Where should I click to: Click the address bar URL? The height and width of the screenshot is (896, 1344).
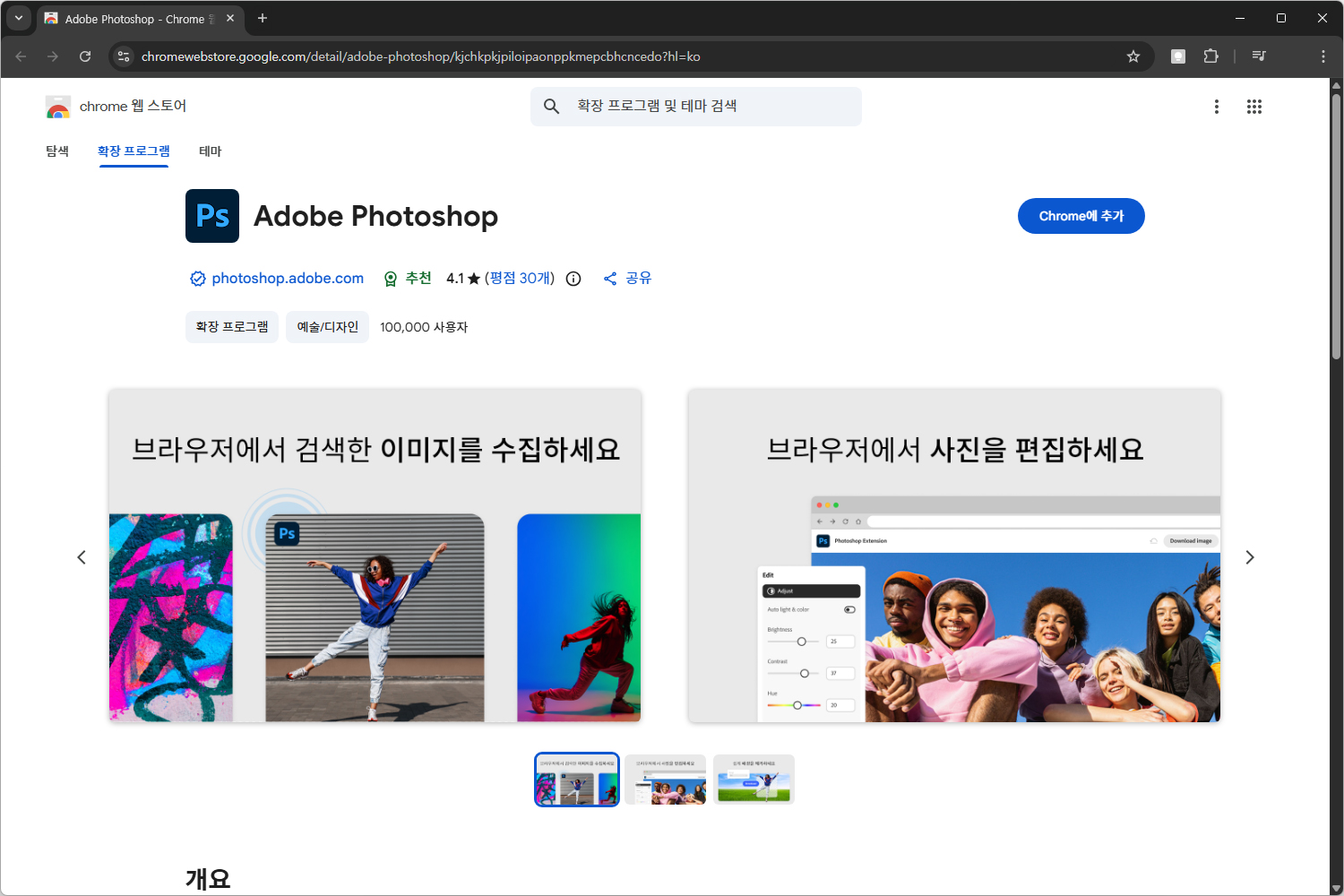[x=421, y=56]
